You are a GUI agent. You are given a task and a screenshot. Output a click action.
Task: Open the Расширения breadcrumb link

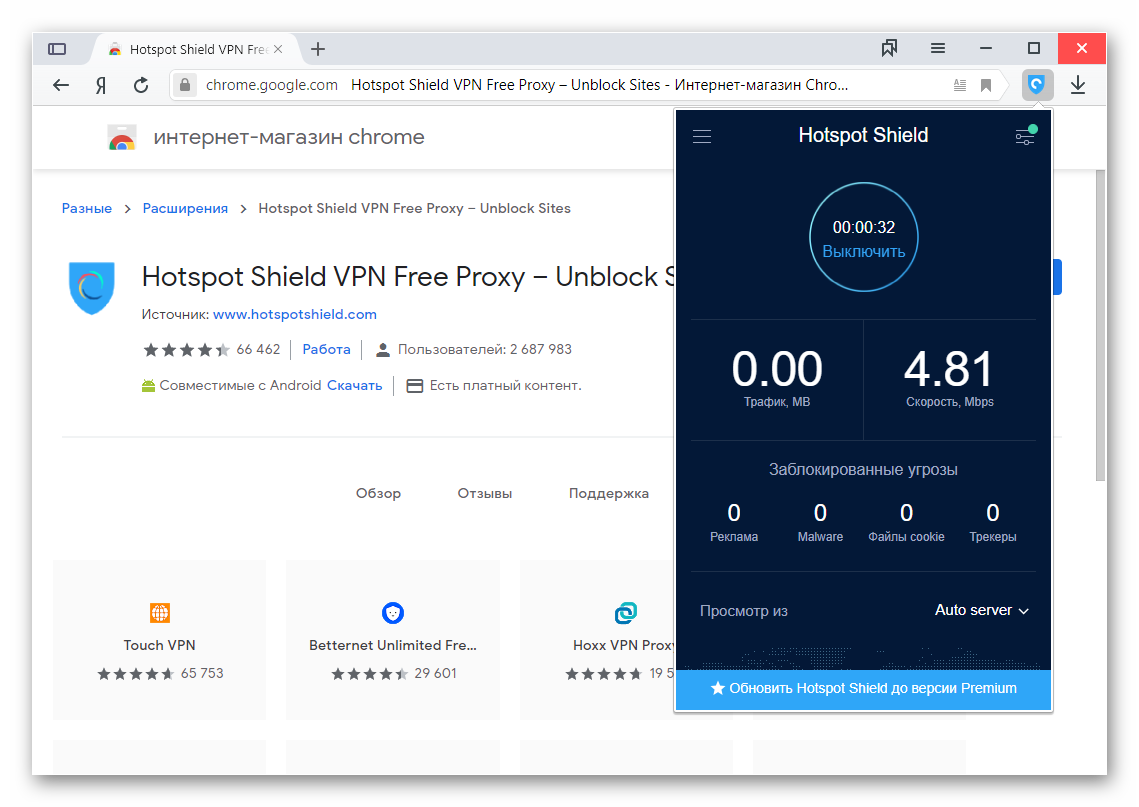[185, 208]
